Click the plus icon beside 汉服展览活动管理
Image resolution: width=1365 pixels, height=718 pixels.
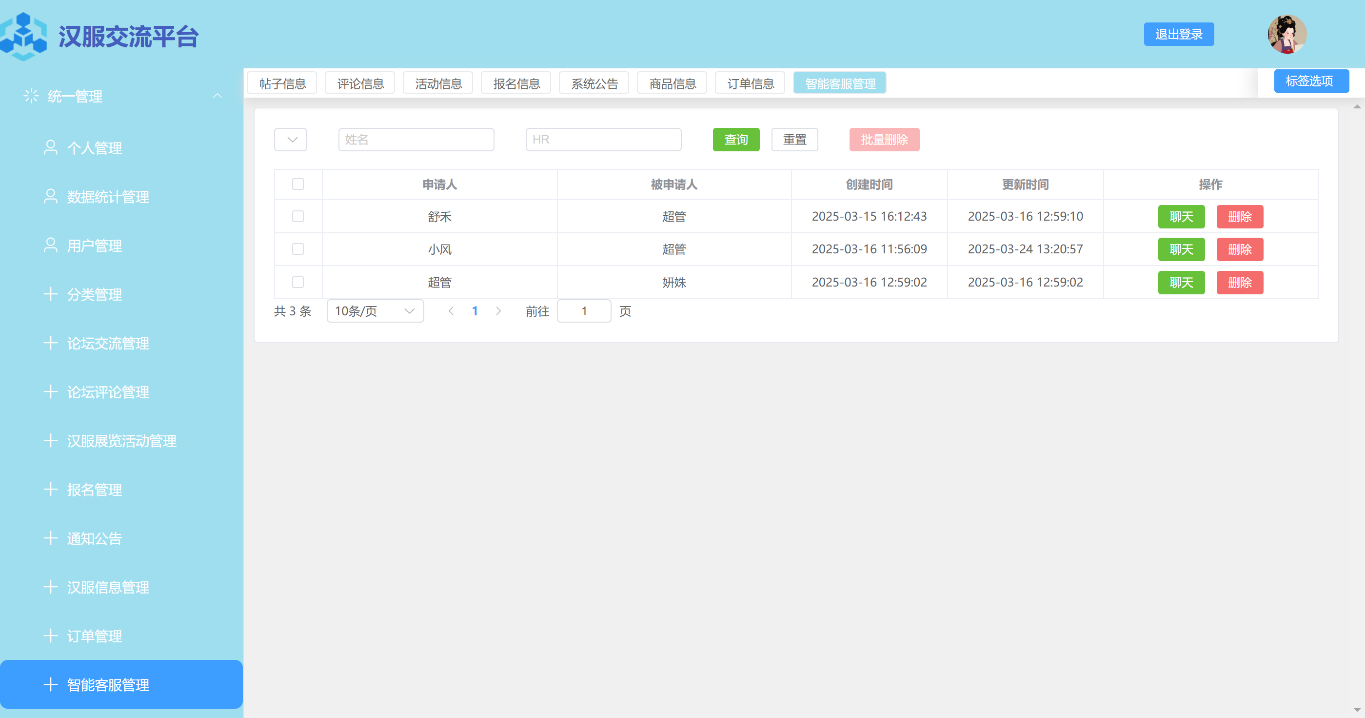point(50,440)
